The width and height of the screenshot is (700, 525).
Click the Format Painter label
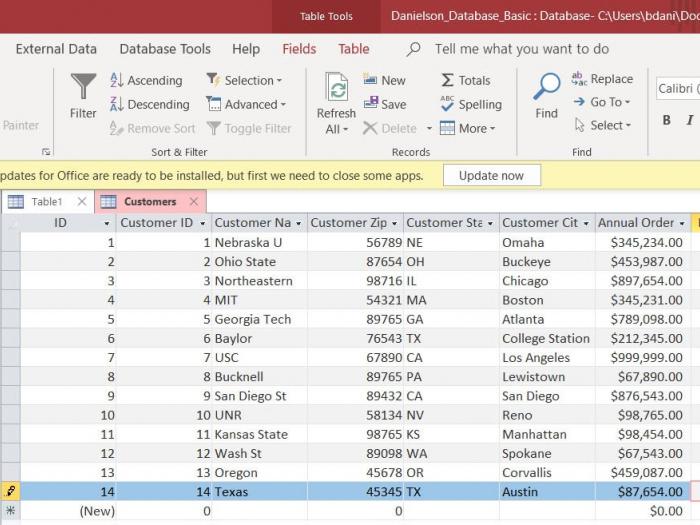tap(20, 125)
